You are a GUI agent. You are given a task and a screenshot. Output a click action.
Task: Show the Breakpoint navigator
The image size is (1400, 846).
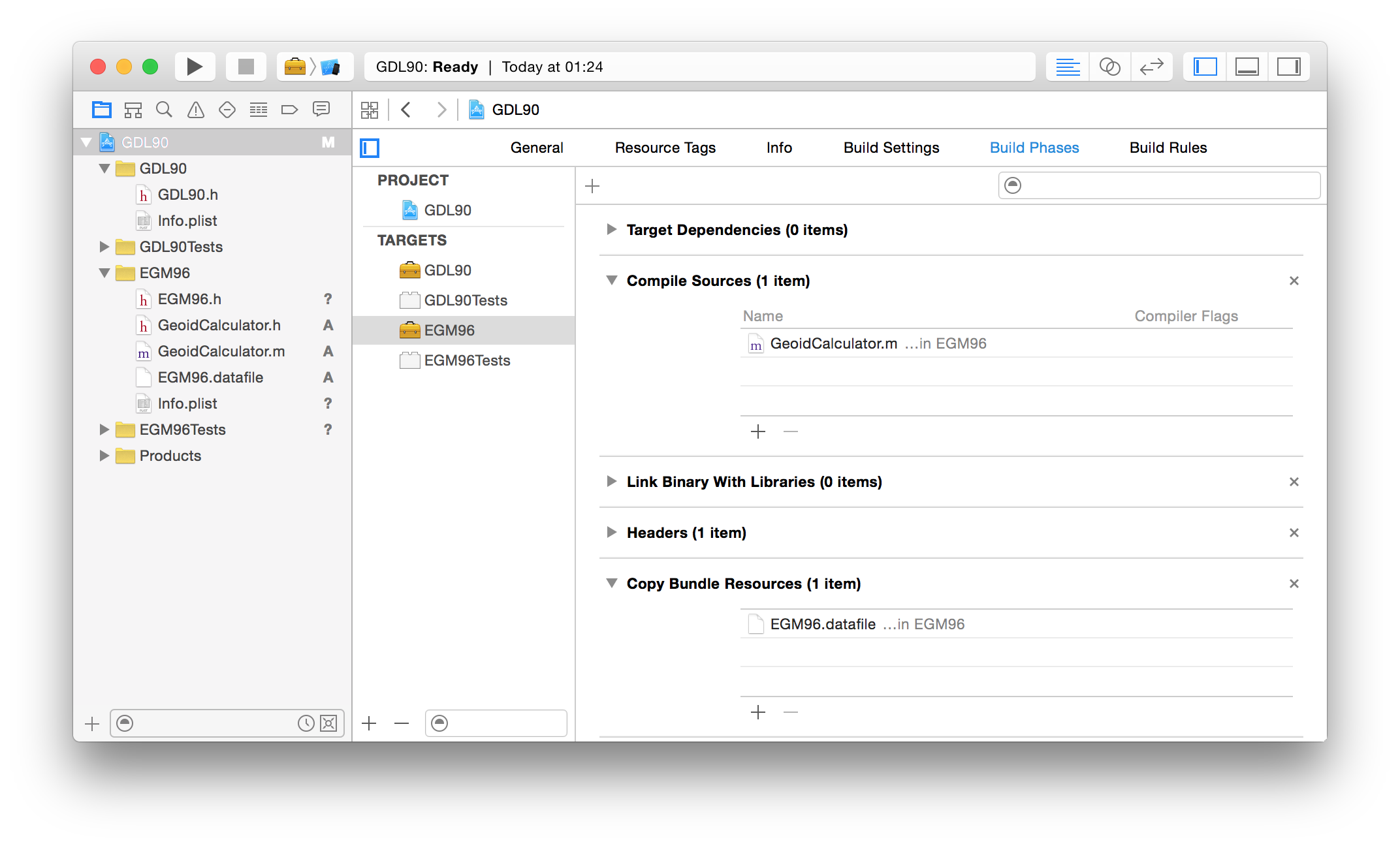coord(289,110)
